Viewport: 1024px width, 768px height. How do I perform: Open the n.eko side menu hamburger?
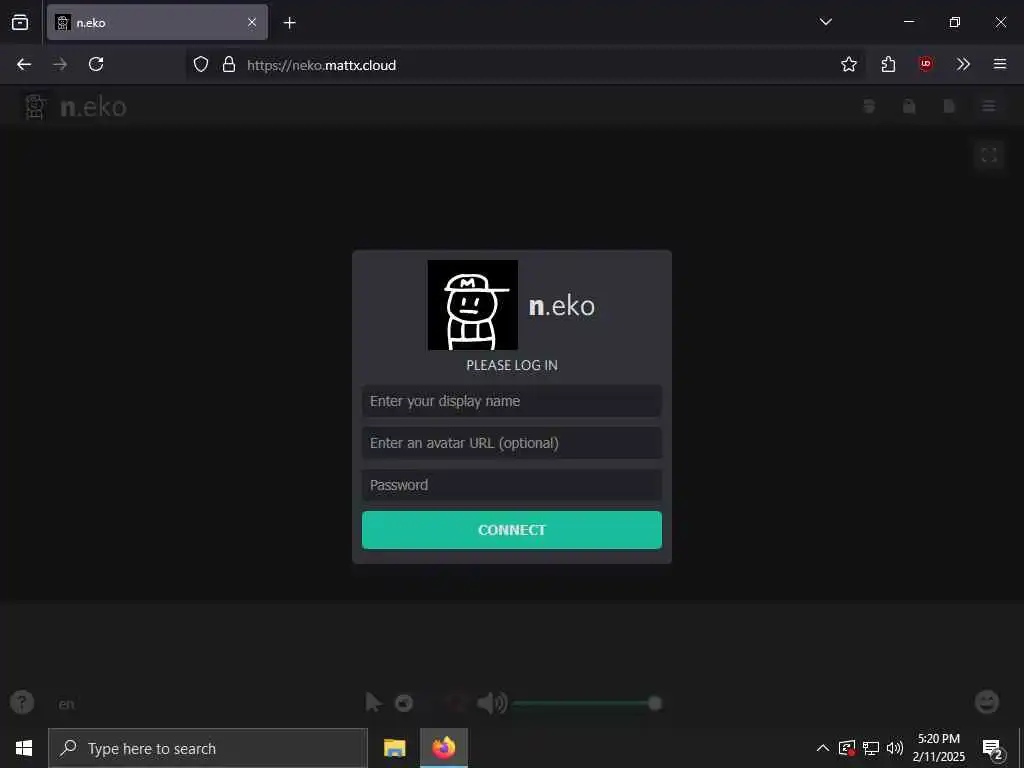[989, 106]
